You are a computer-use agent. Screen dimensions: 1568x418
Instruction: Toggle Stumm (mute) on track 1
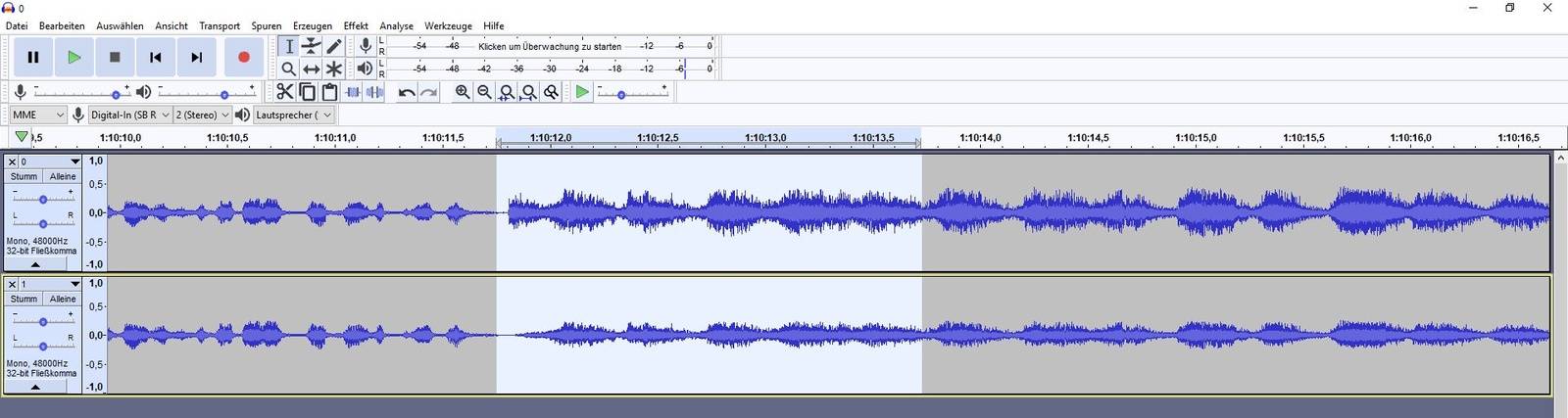click(24, 299)
